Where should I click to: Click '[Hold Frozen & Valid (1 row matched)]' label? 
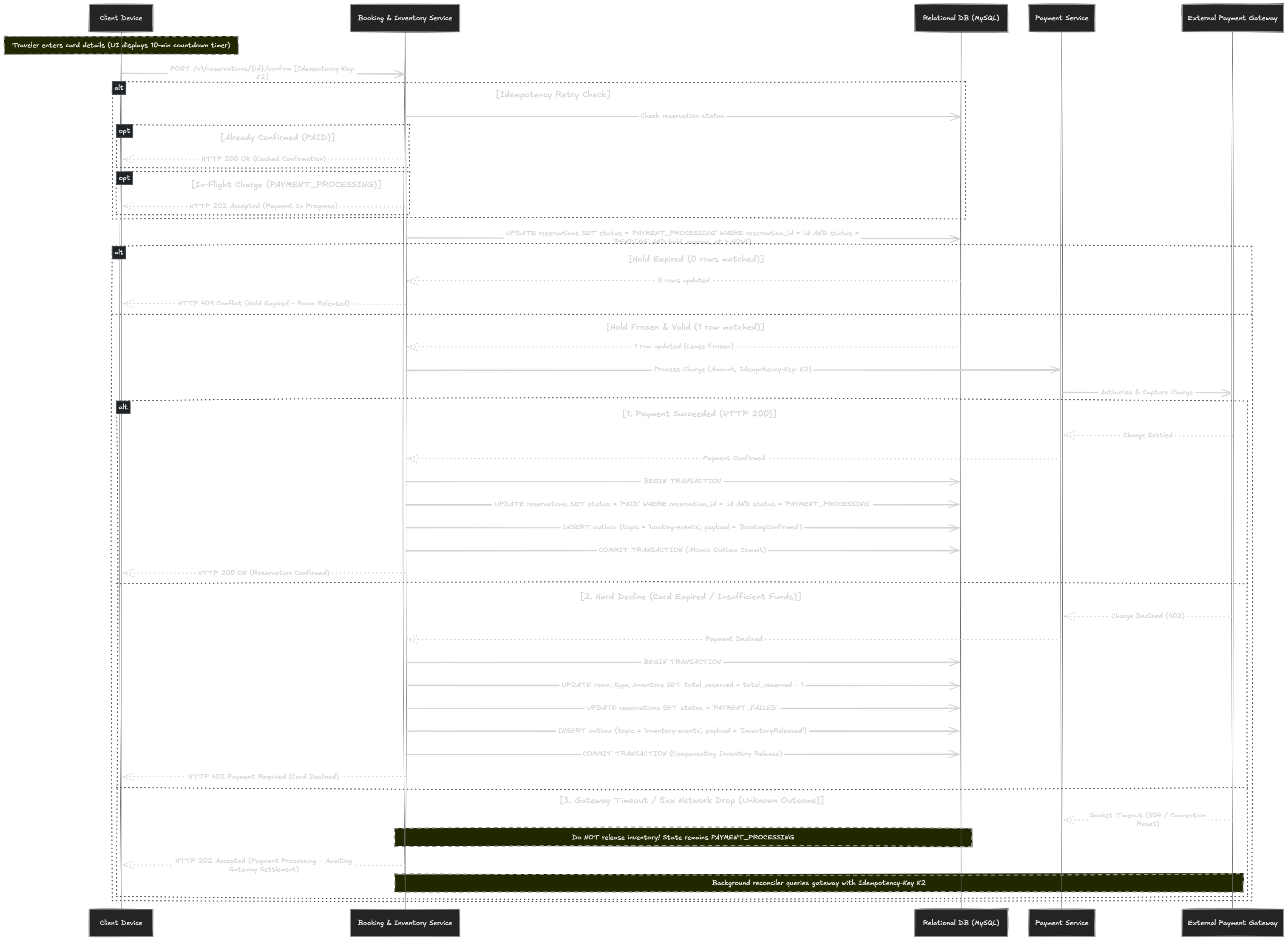[x=686, y=327]
